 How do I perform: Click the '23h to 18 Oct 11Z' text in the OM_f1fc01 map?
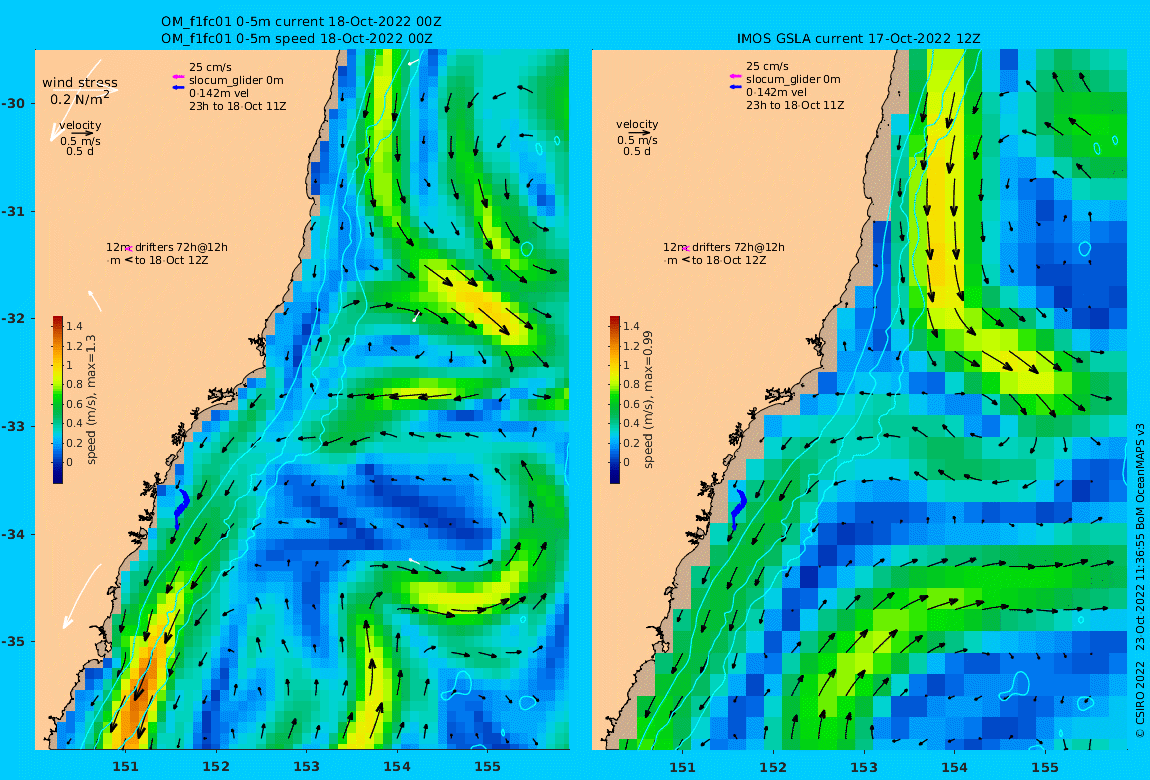coord(238,106)
